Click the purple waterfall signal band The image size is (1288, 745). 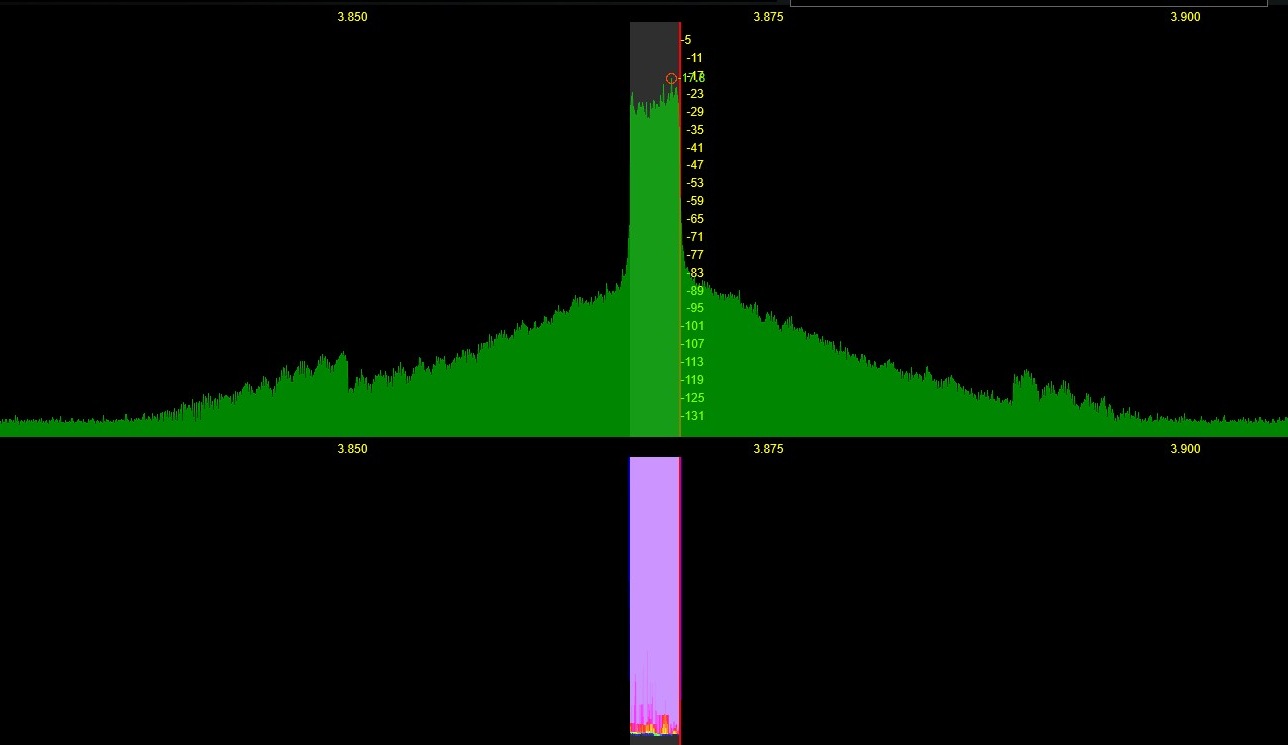654,560
